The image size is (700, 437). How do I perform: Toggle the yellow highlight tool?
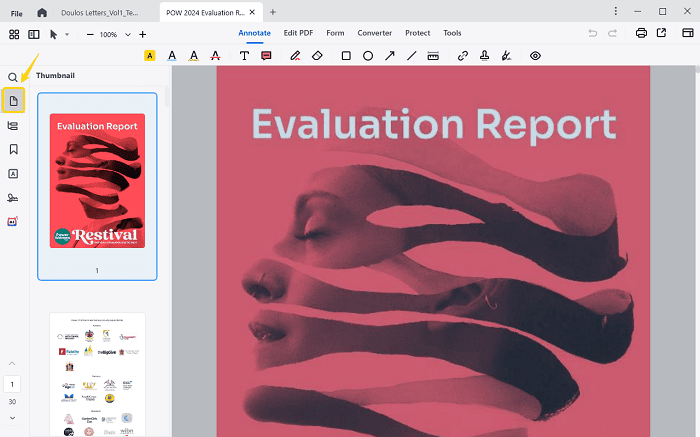pos(150,56)
